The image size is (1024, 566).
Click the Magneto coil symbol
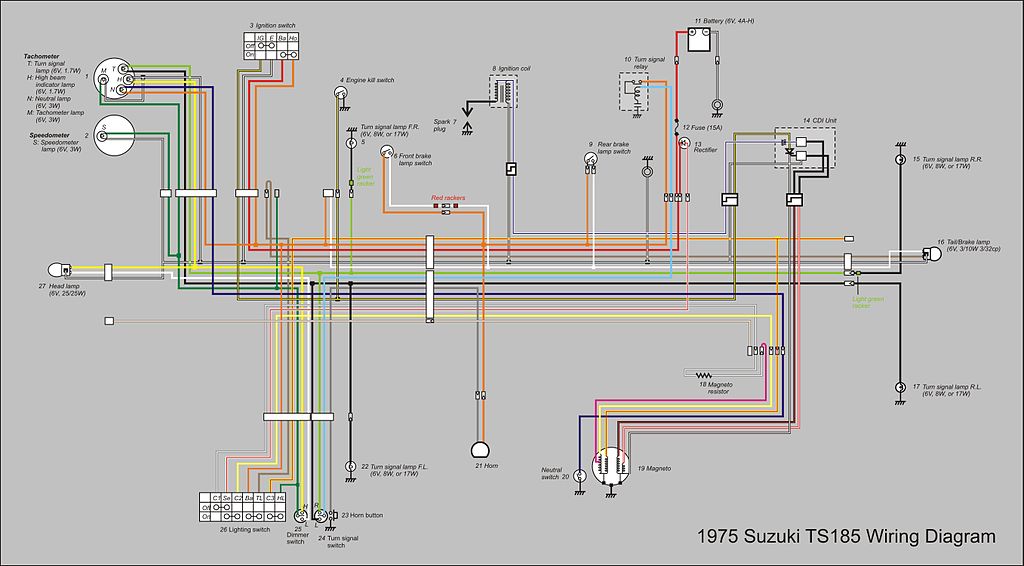click(x=611, y=466)
